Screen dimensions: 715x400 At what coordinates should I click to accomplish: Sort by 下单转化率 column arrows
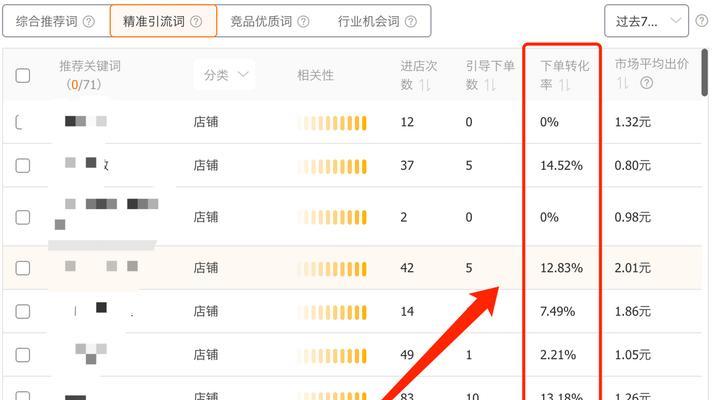pos(564,85)
